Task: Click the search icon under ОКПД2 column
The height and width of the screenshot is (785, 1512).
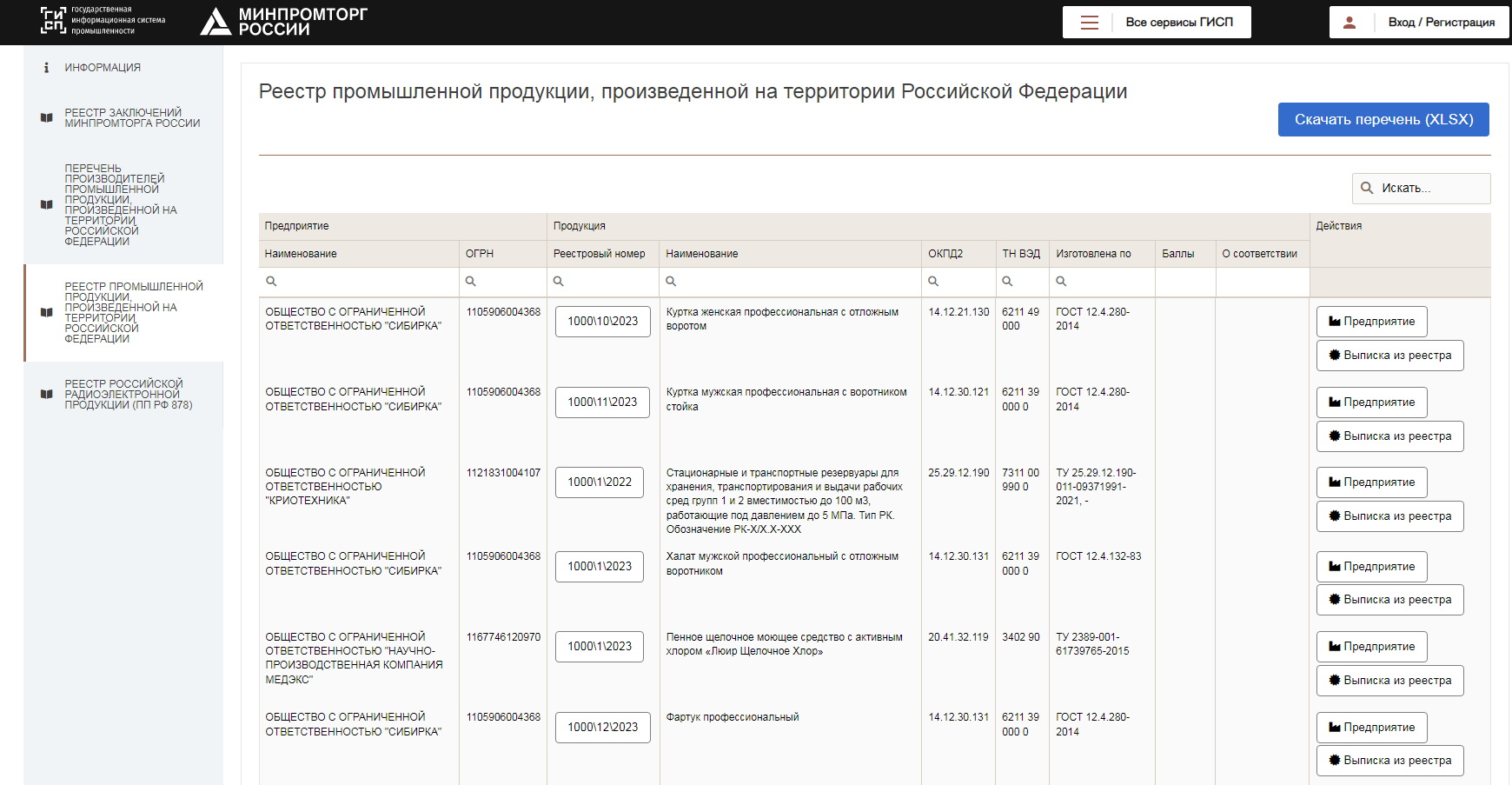Action: tap(933, 282)
